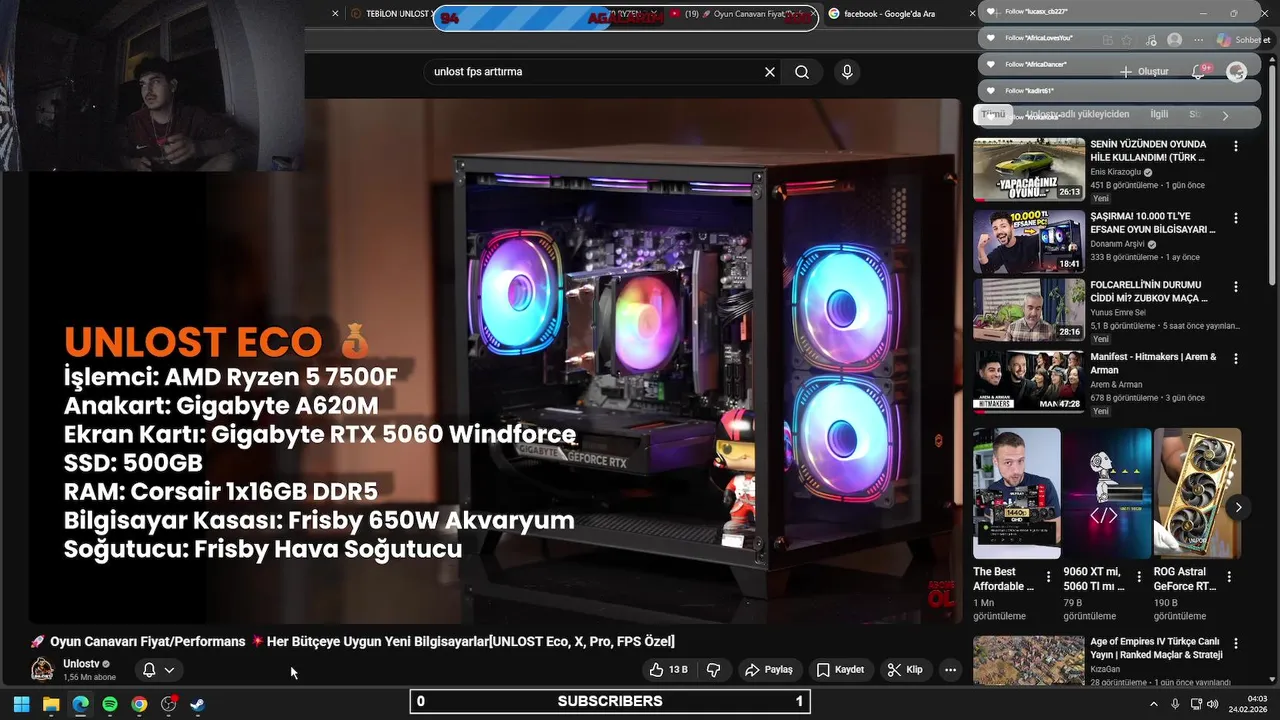Screen dimensions: 1280x720
Task: Clear the YouTube search box text
Action: click(770, 72)
